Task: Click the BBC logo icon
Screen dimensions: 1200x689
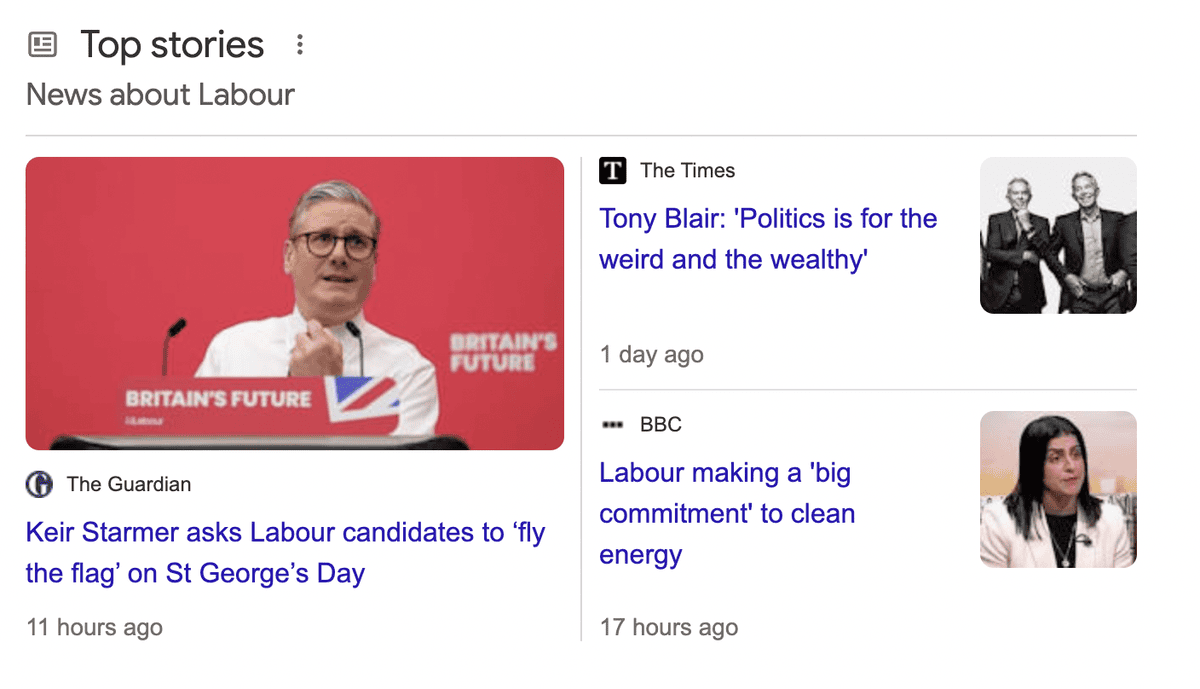Action: [612, 425]
